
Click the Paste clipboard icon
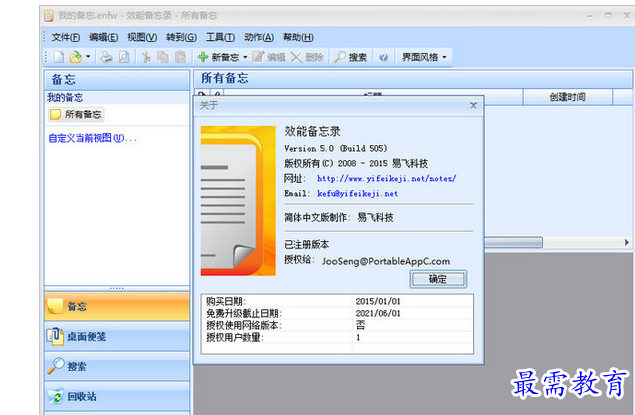pyautogui.click(x=181, y=57)
